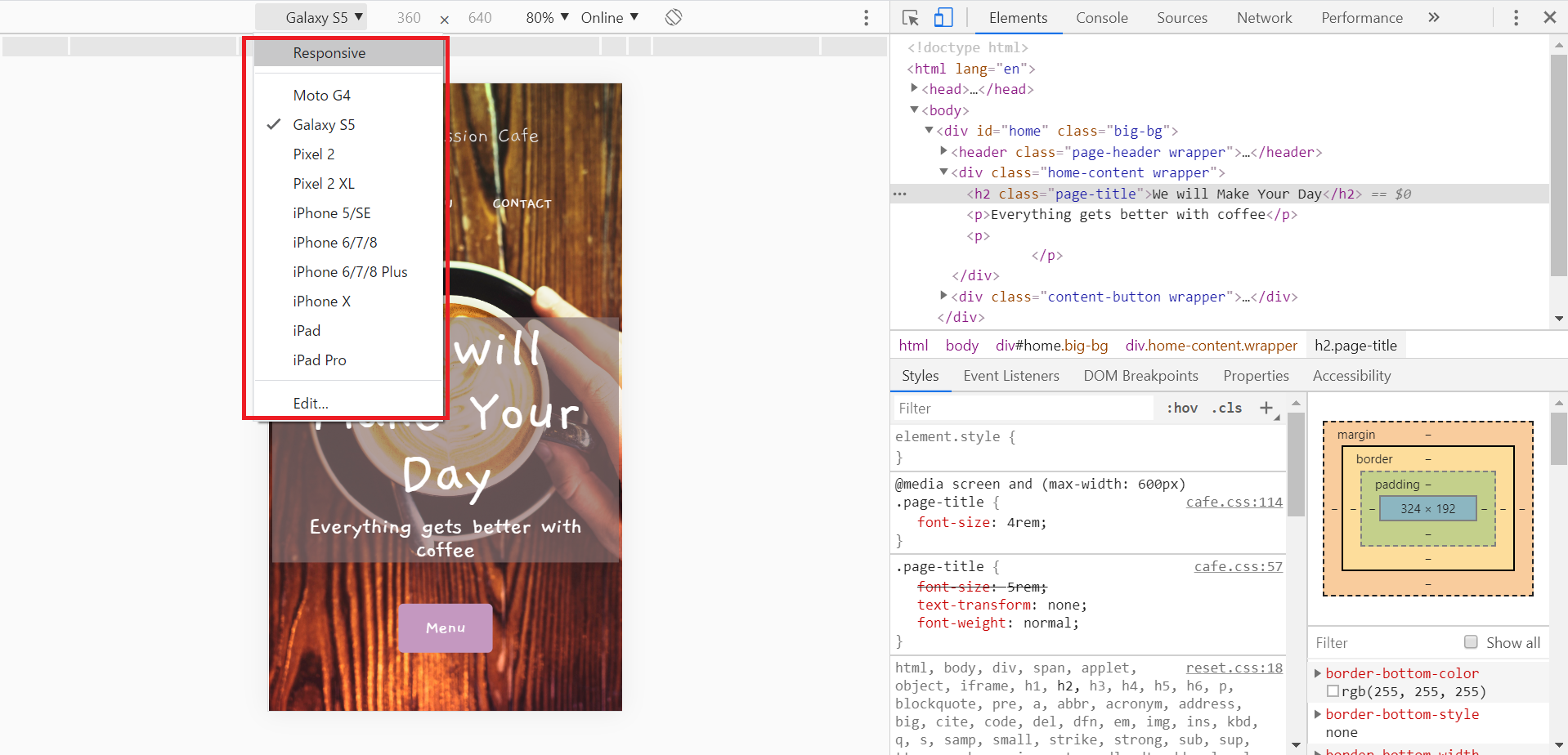Screen dimensions: 1568x755
Task: Open the Event Listeners subtab
Action: pyautogui.click(x=1011, y=376)
